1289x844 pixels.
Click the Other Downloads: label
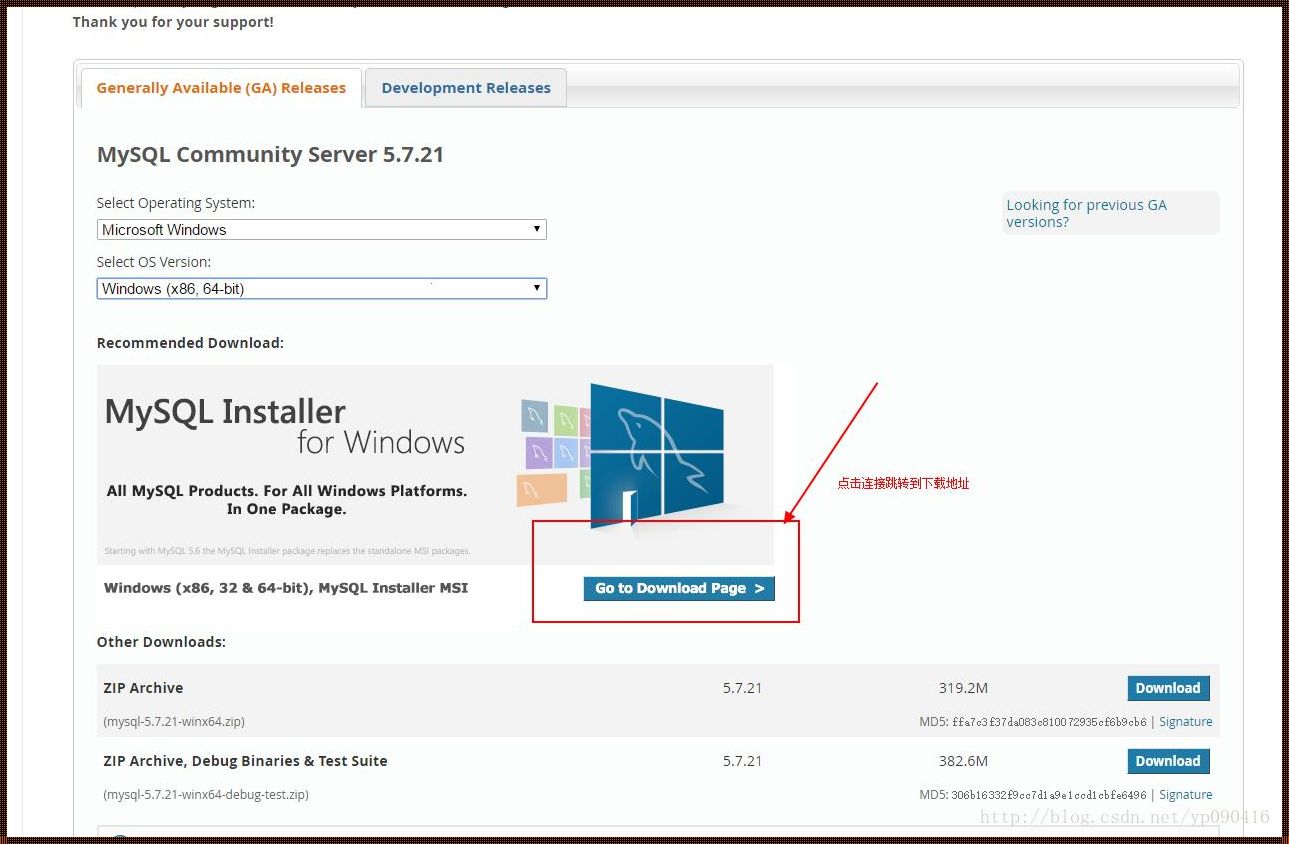[x=161, y=642]
